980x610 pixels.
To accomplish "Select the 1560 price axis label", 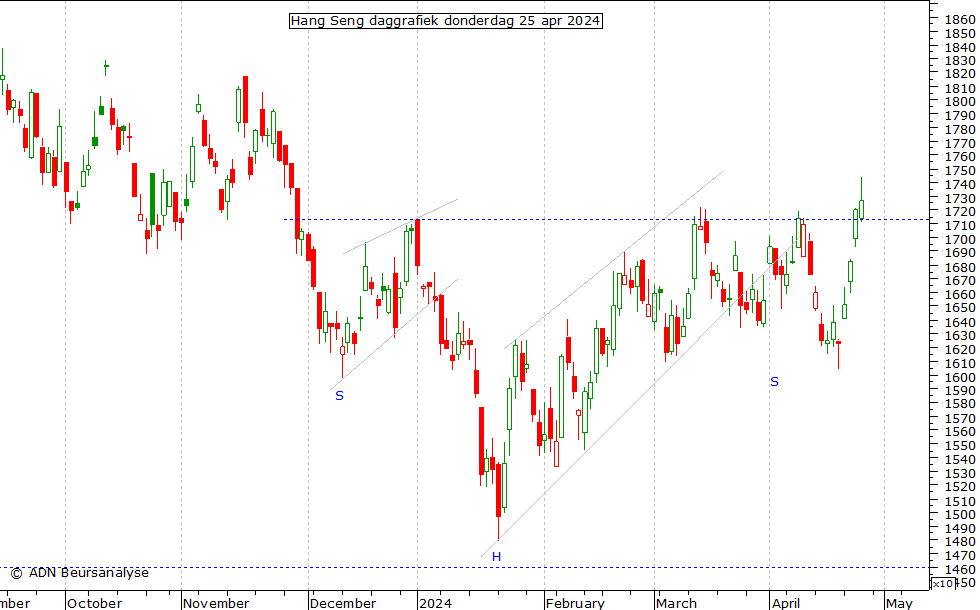I will (x=960, y=431).
